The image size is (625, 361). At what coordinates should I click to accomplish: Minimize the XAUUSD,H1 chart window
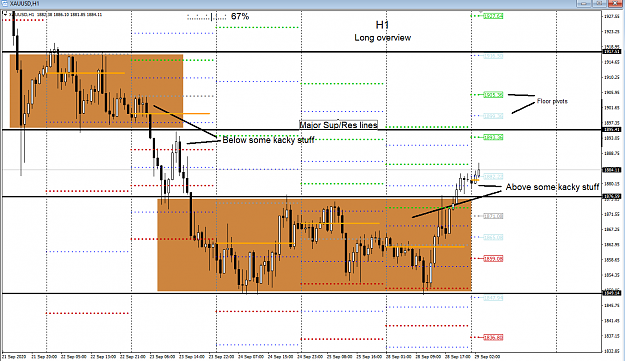584,3
